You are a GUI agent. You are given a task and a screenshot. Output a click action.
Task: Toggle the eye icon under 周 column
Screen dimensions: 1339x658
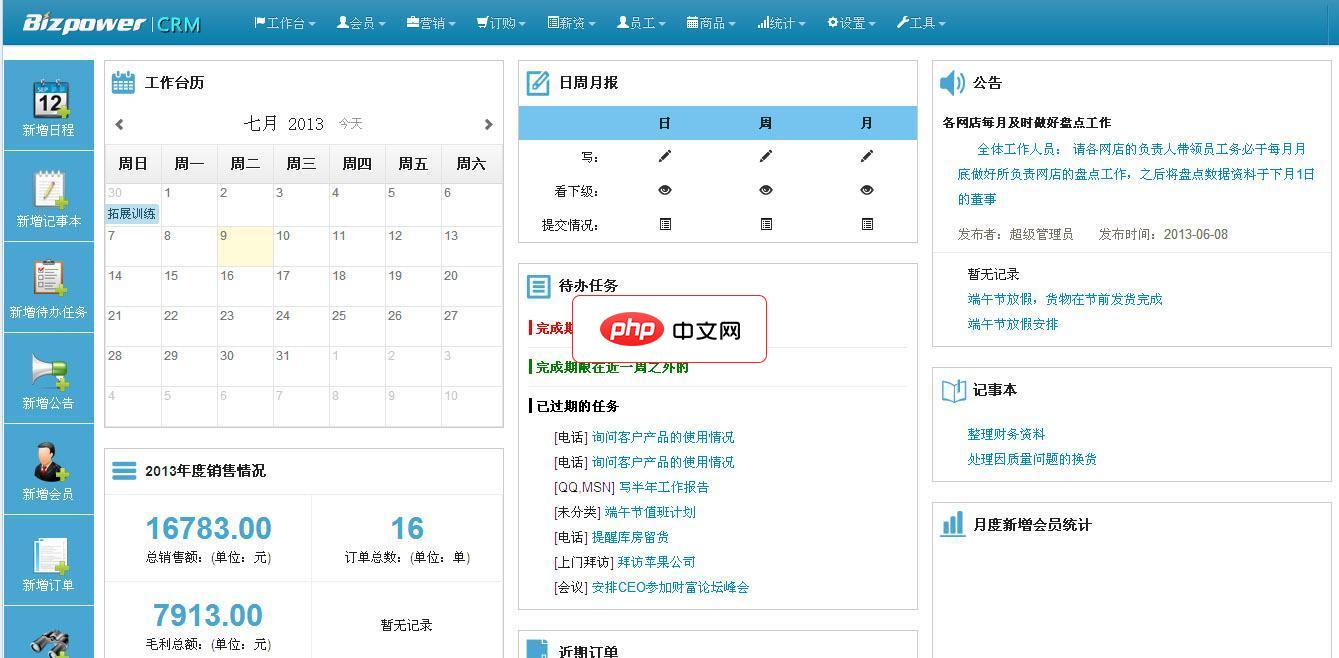pos(766,190)
